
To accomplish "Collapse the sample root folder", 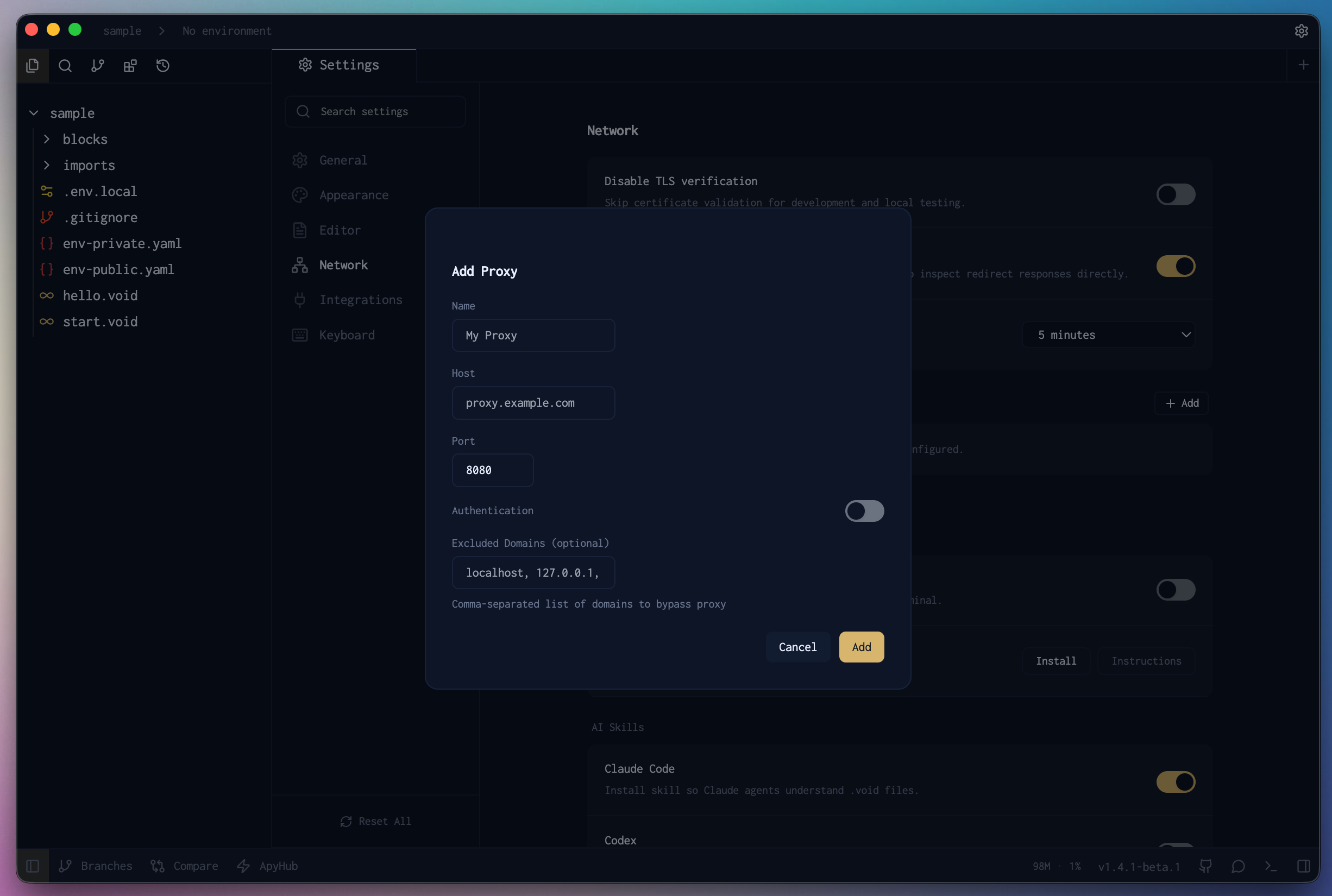I will (34, 113).
